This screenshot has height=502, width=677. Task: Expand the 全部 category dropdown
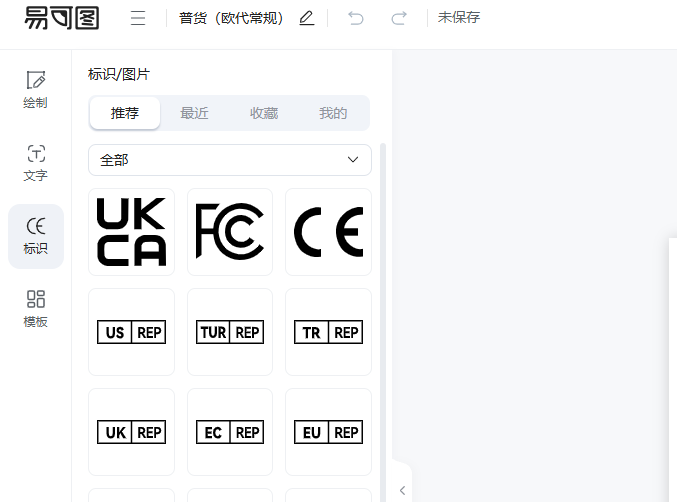click(230, 160)
